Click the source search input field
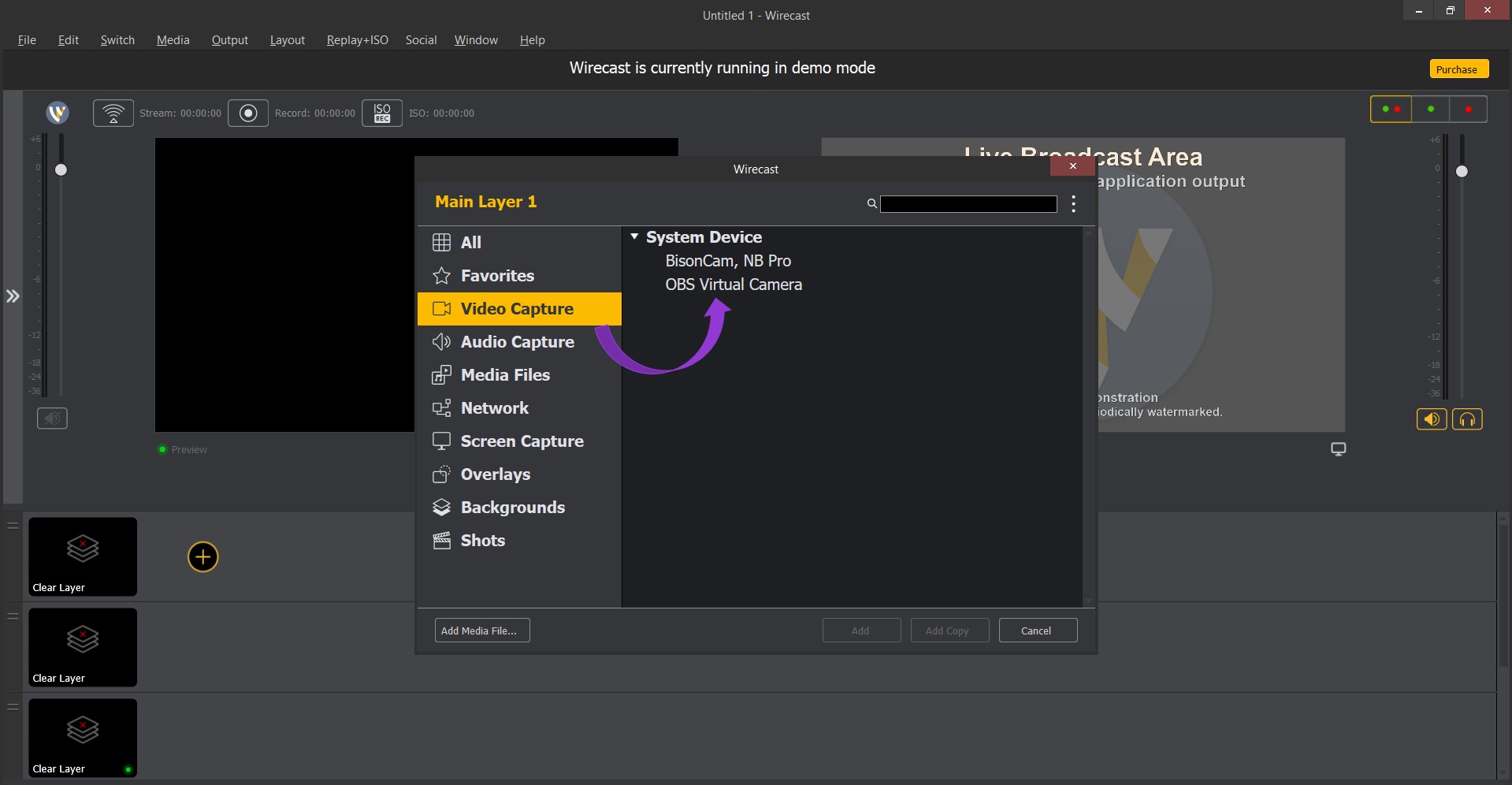Image resolution: width=1512 pixels, height=785 pixels. (968, 203)
